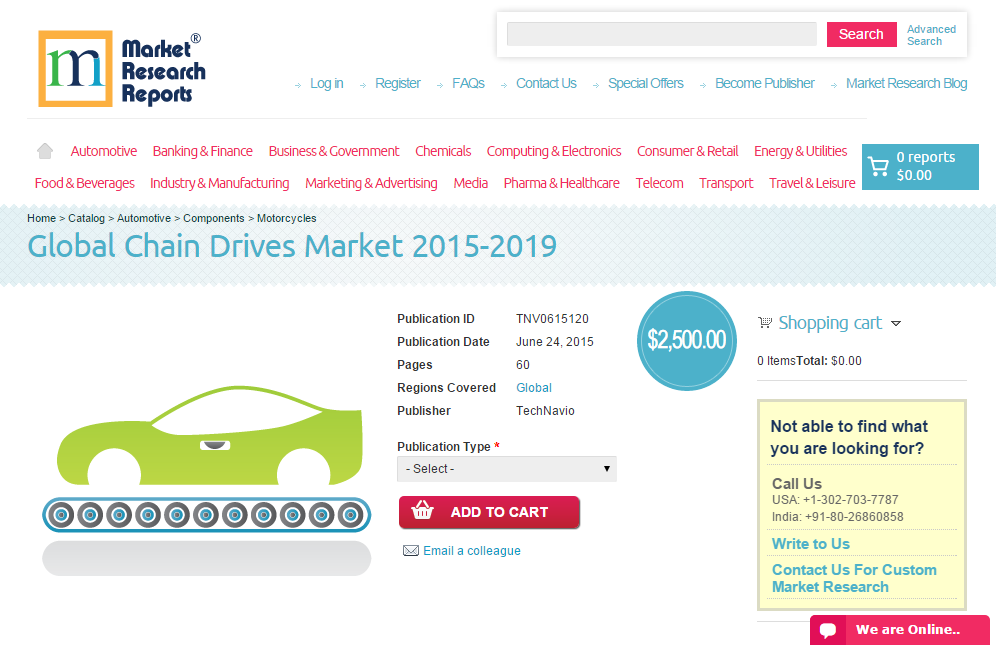Open the Motorcycles breadcrumb
996x657 pixels.
287,218
